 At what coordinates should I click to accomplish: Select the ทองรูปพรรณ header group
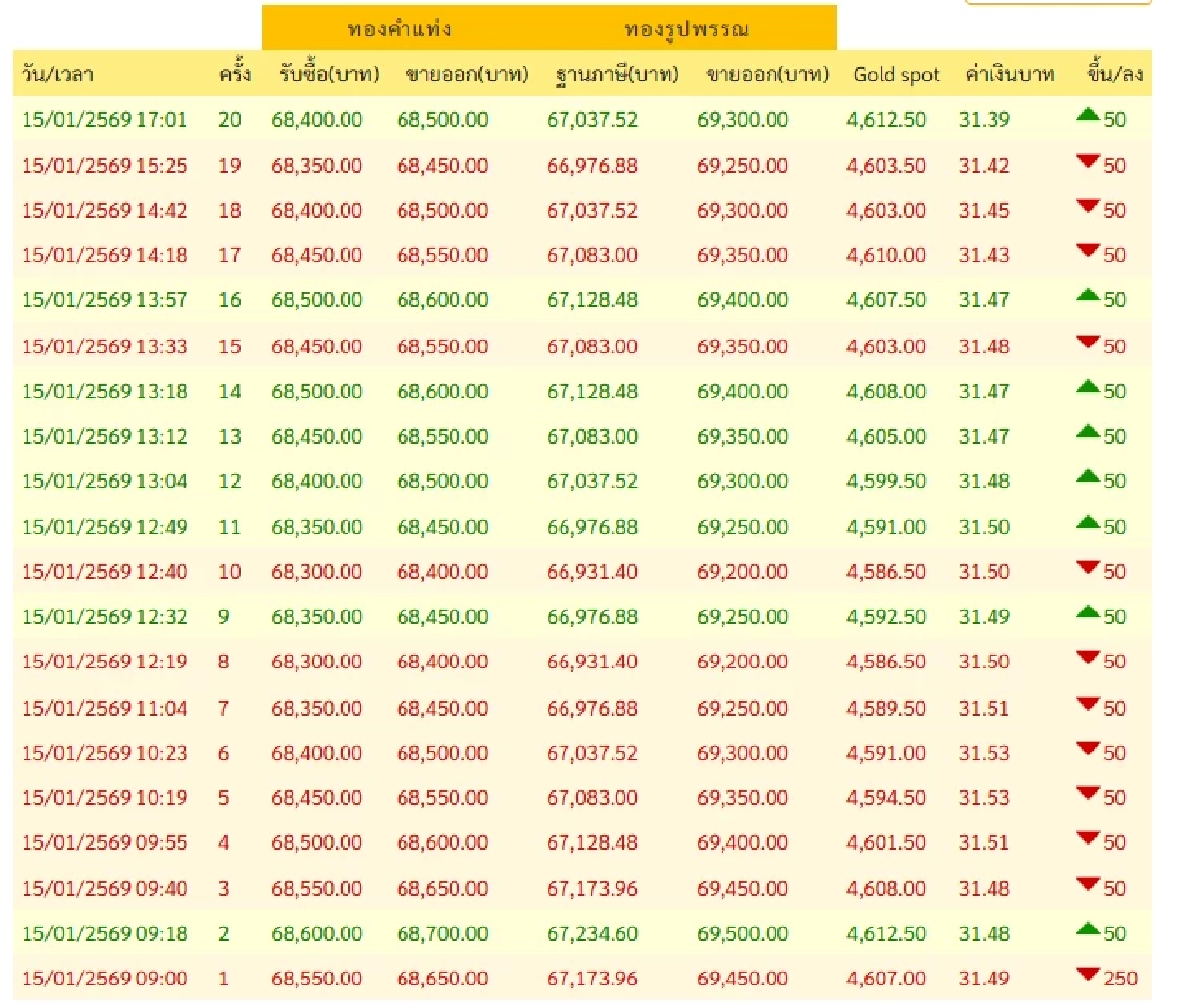686,28
